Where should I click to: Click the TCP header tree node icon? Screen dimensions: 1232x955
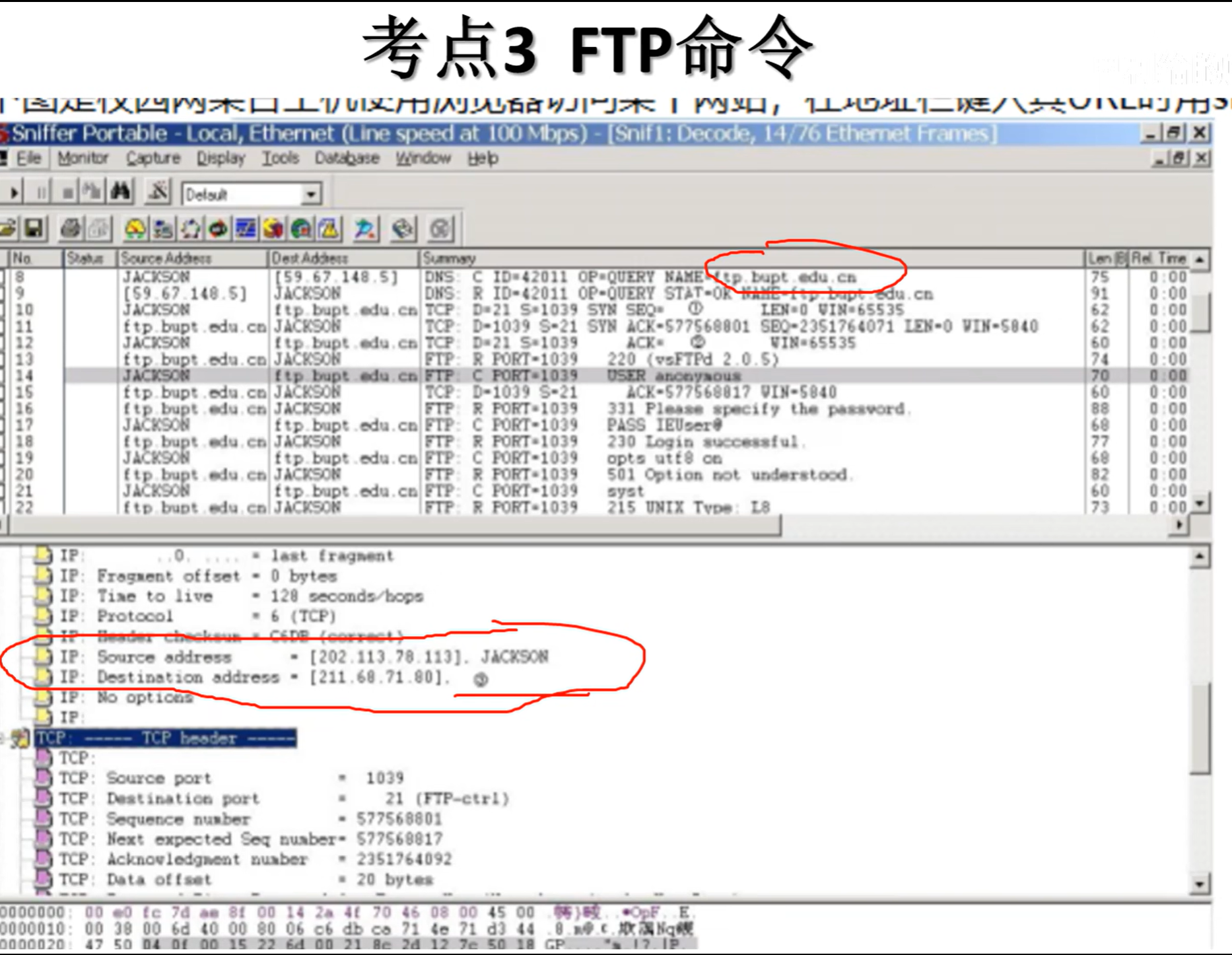coord(21,738)
